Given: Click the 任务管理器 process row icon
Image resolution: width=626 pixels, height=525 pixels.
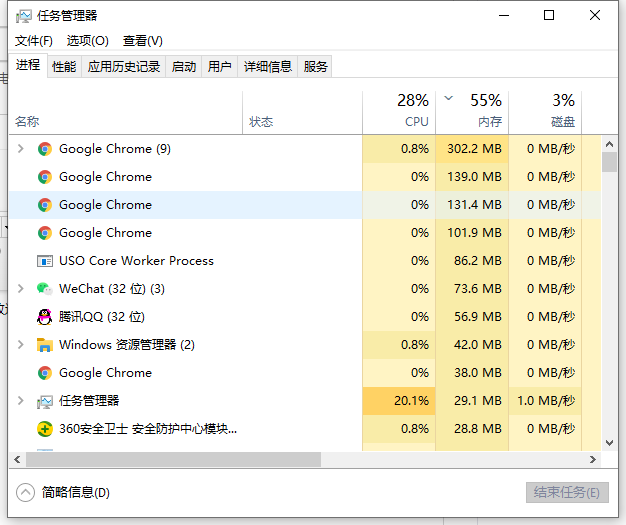Looking at the screenshot, I should click(x=44, y=401).
